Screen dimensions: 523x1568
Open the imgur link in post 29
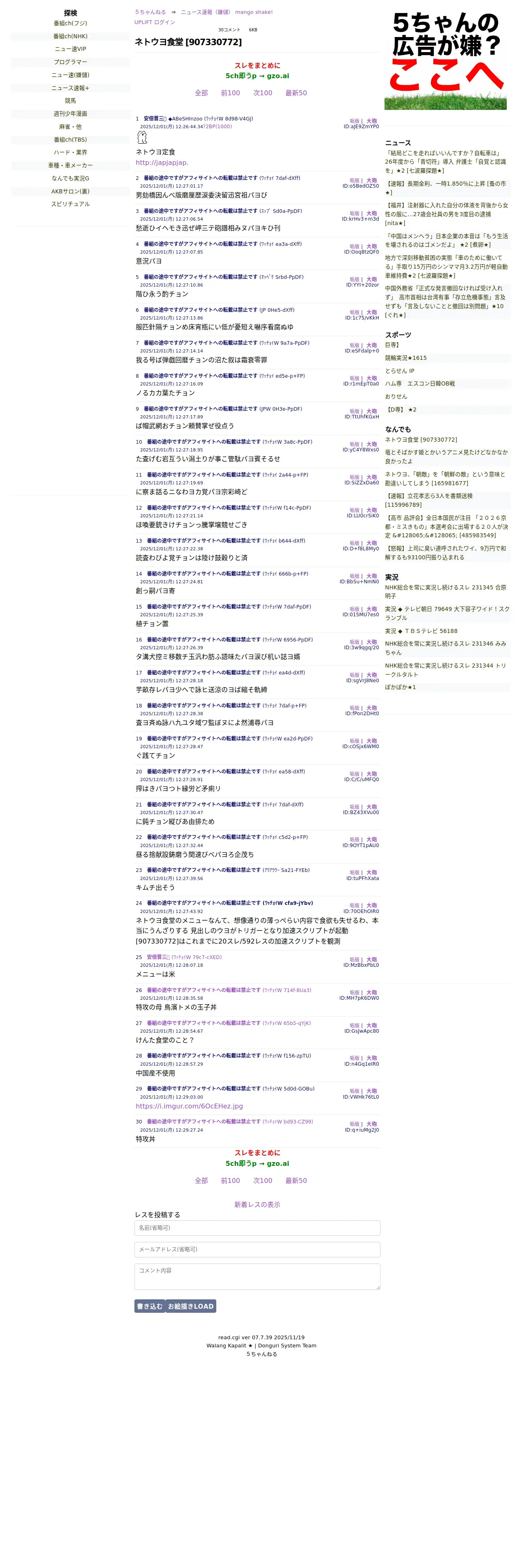[189, 1106]
